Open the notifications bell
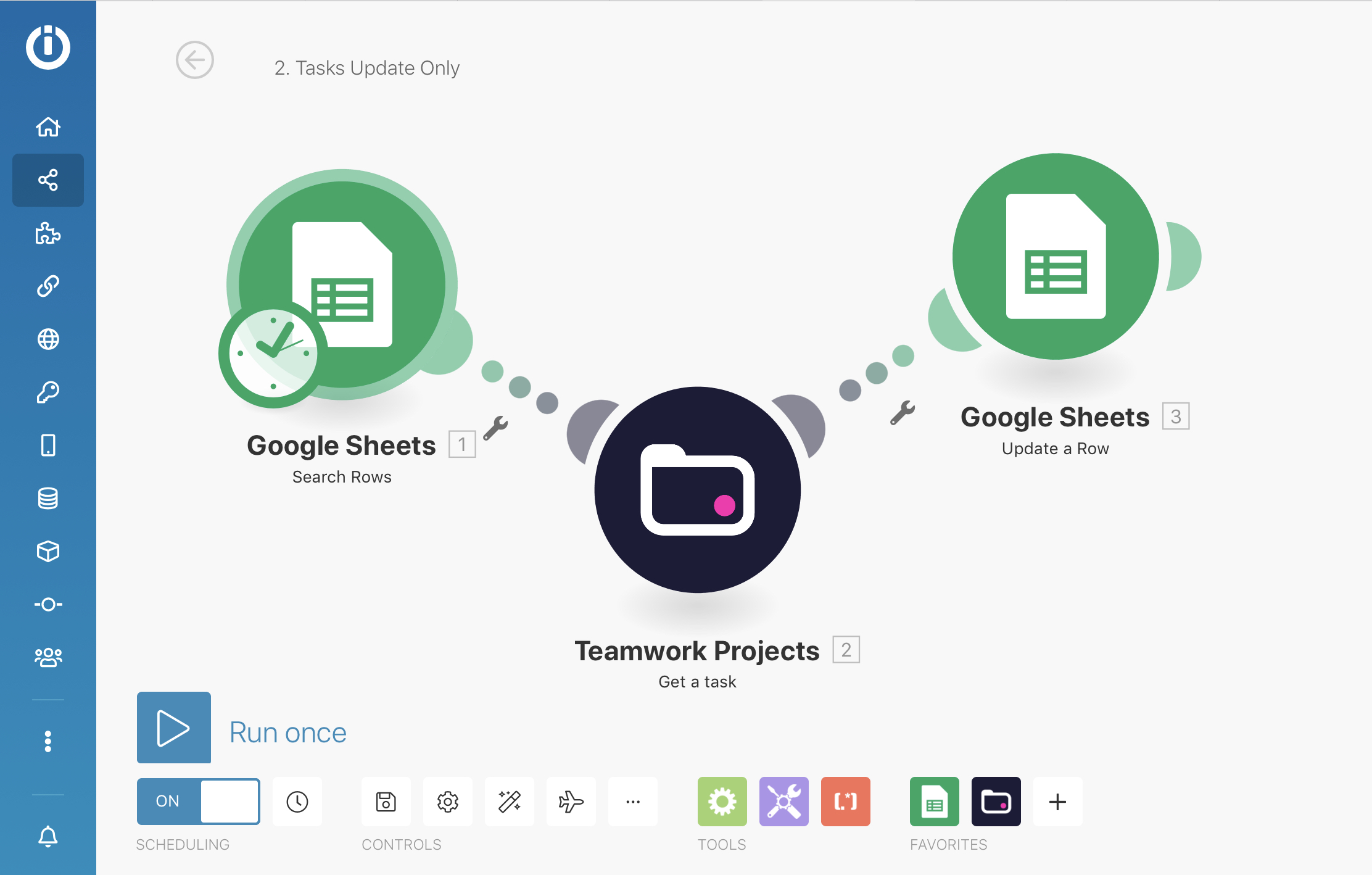The image size is (1372, 875). tap(48, 837)
